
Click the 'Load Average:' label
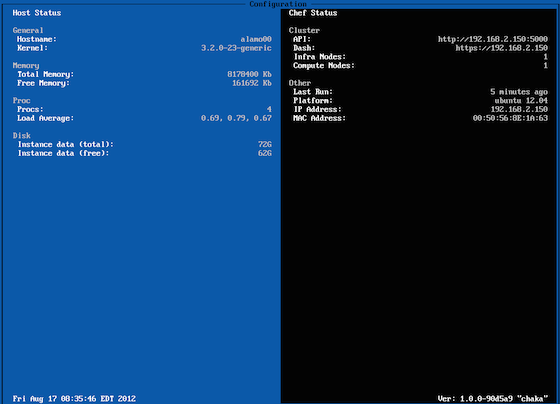coord(45,118)
